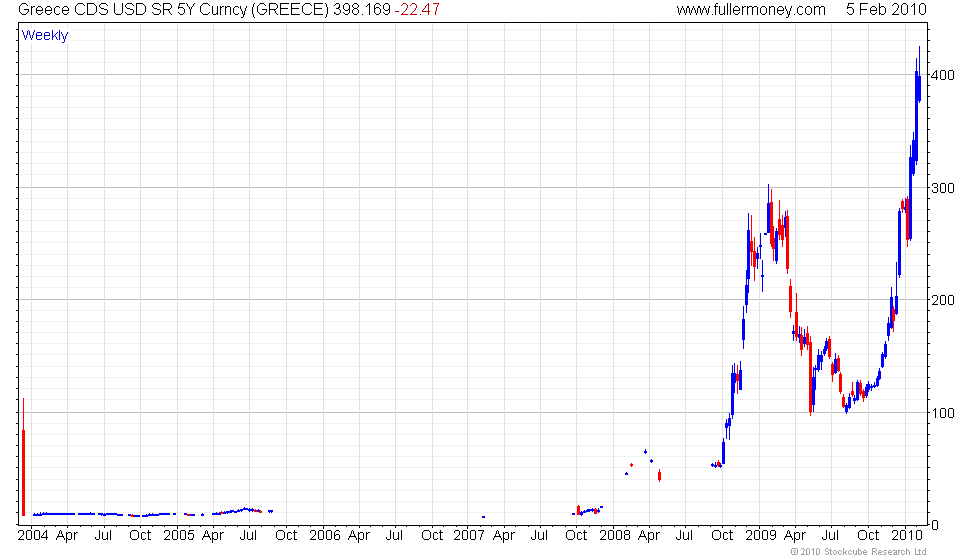Open the www.fullermoney.com link text
Viewport: 980px width, 560px height.
751,9
